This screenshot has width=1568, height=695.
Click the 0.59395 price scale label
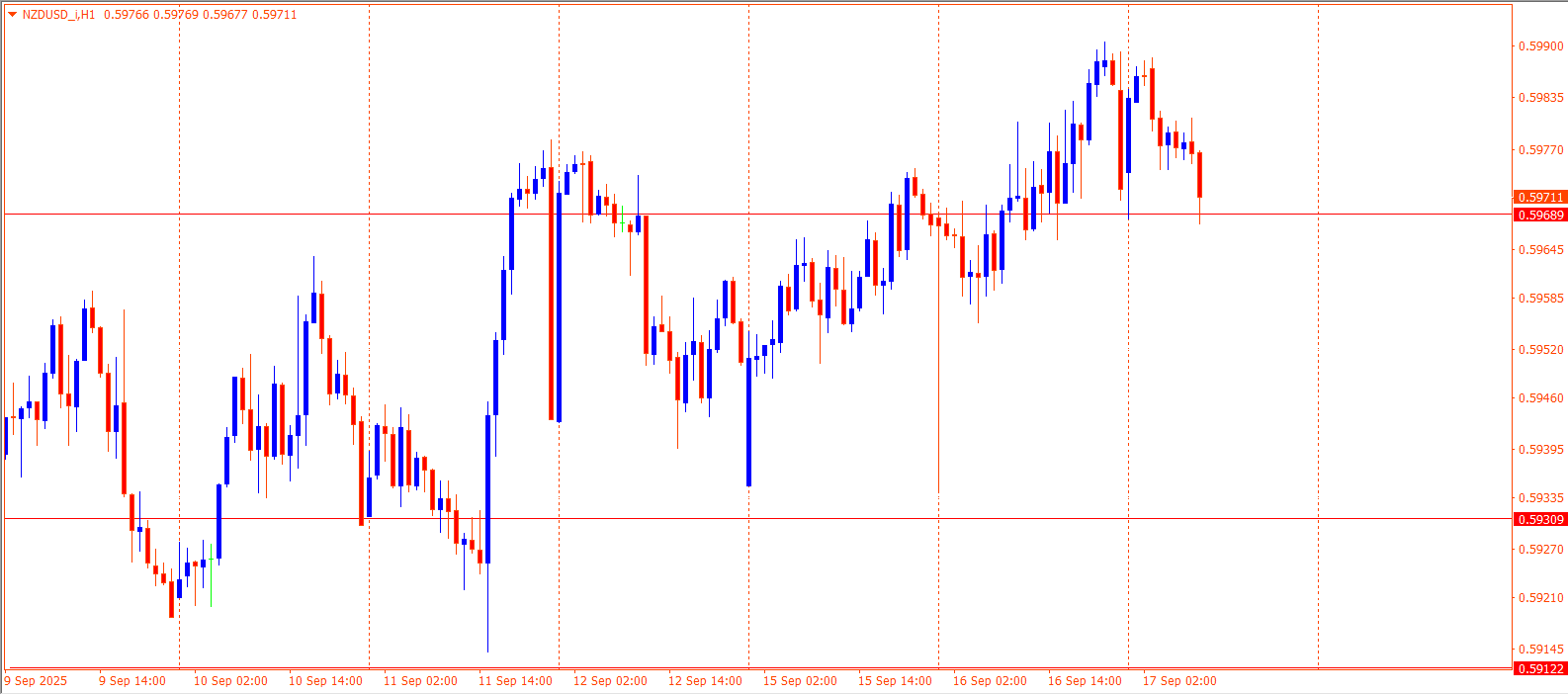[1540, 450]
